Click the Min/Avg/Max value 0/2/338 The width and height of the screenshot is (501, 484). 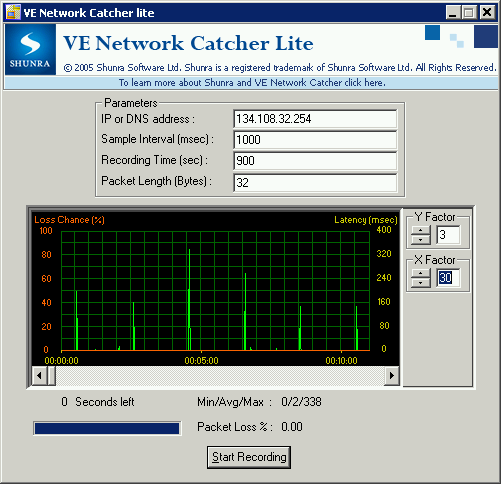(301, 402)
